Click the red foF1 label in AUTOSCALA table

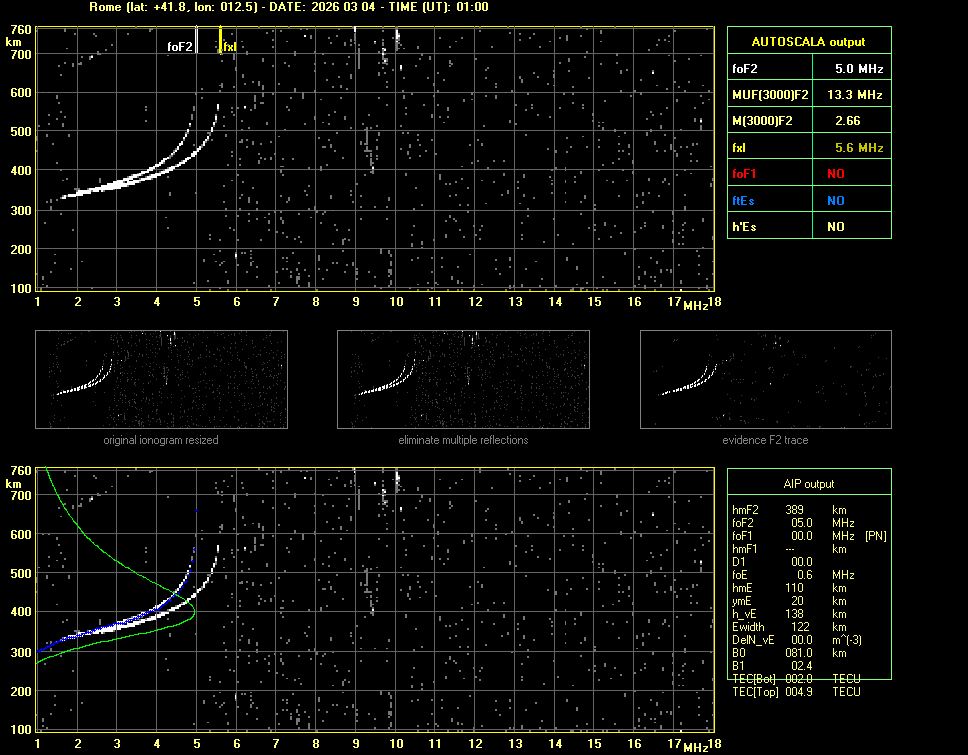[x=746, y=174]
